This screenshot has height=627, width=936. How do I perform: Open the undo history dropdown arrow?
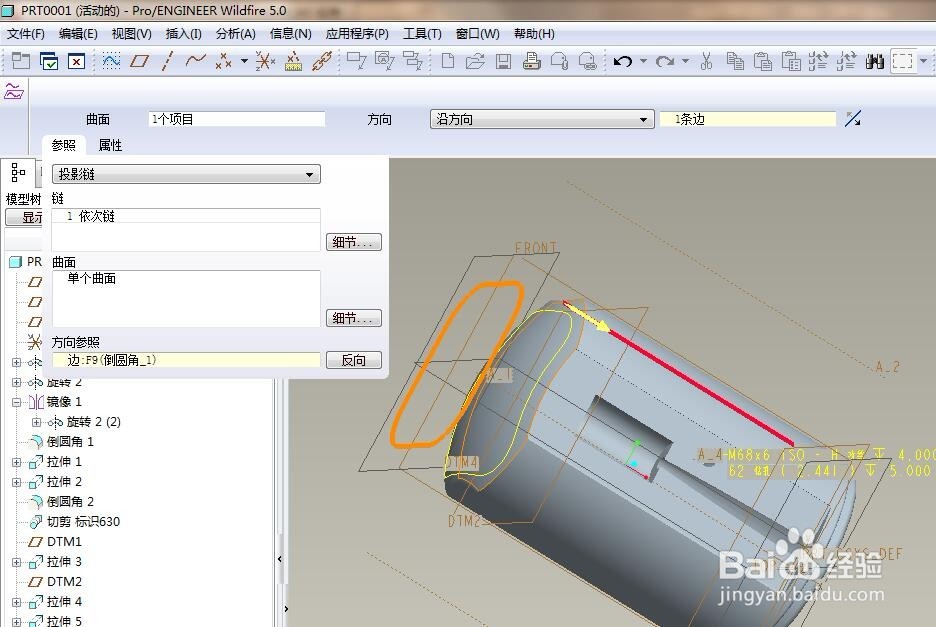click(x=644, y=61)
